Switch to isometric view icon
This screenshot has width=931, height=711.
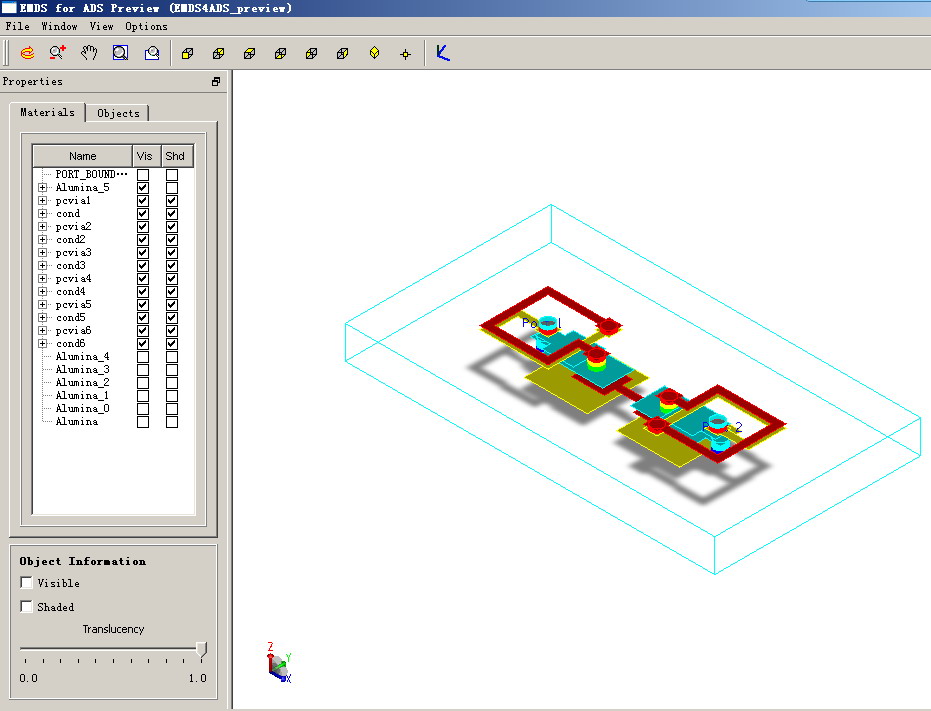[374, 53]
